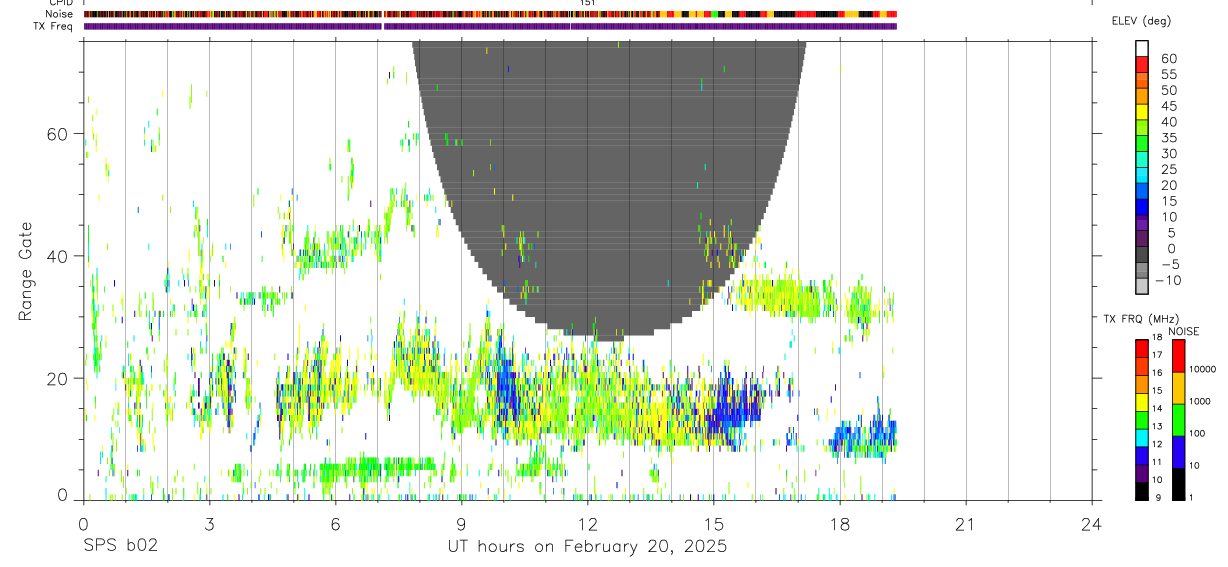This screenshot has height=567, width=1228.
Task: Click the '18' tick label on the UT hours axis
Action: 839,523
